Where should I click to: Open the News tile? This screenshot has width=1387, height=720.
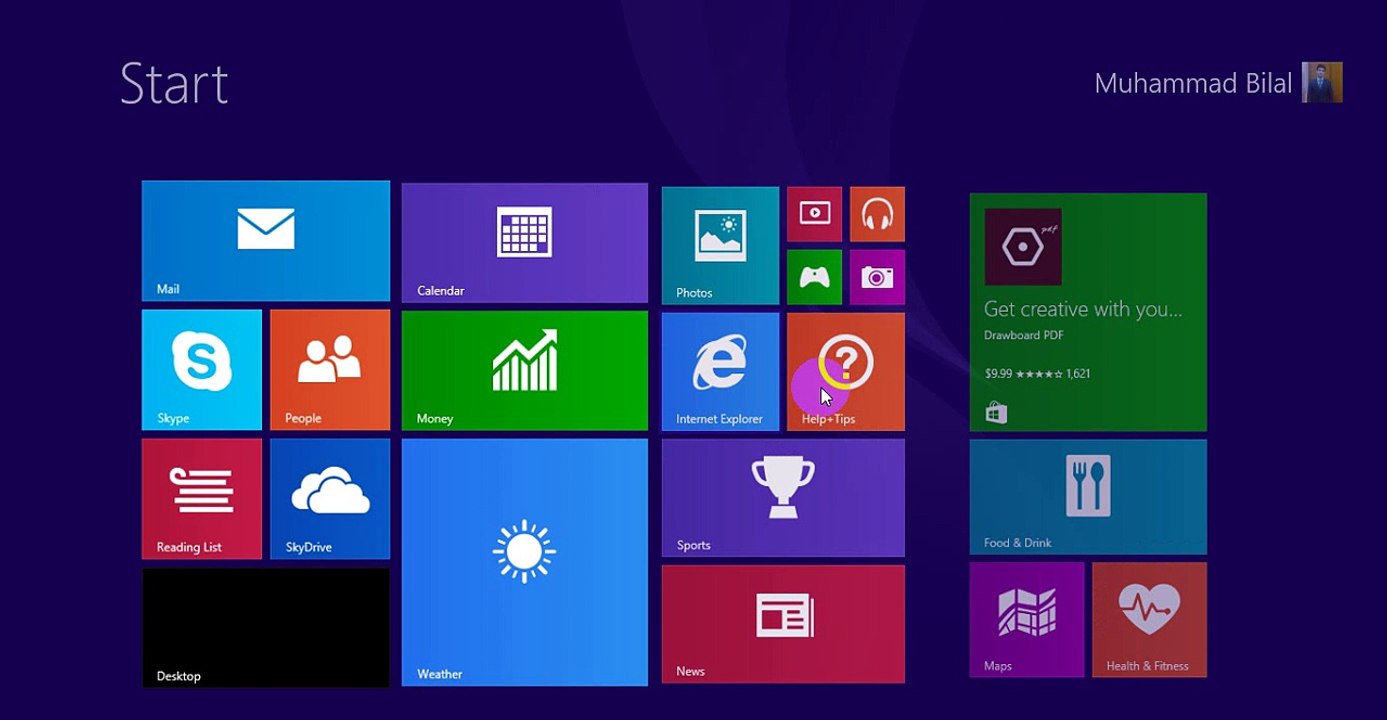pos(783,624)
